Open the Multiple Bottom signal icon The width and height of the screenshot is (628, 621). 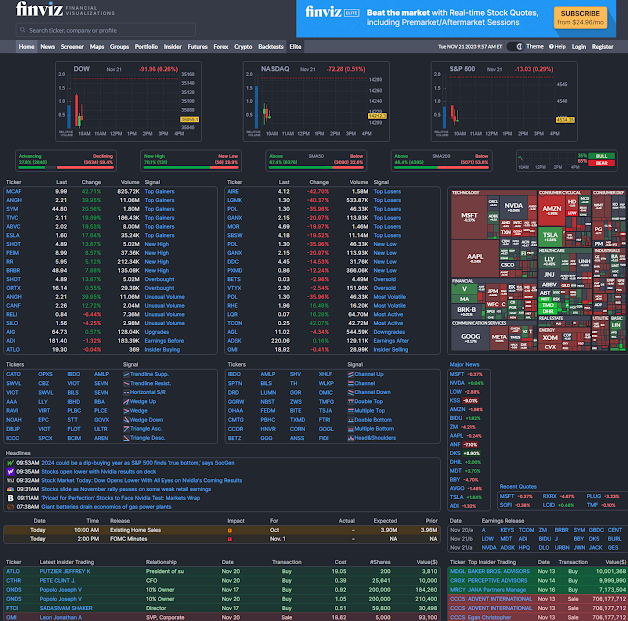351,429
